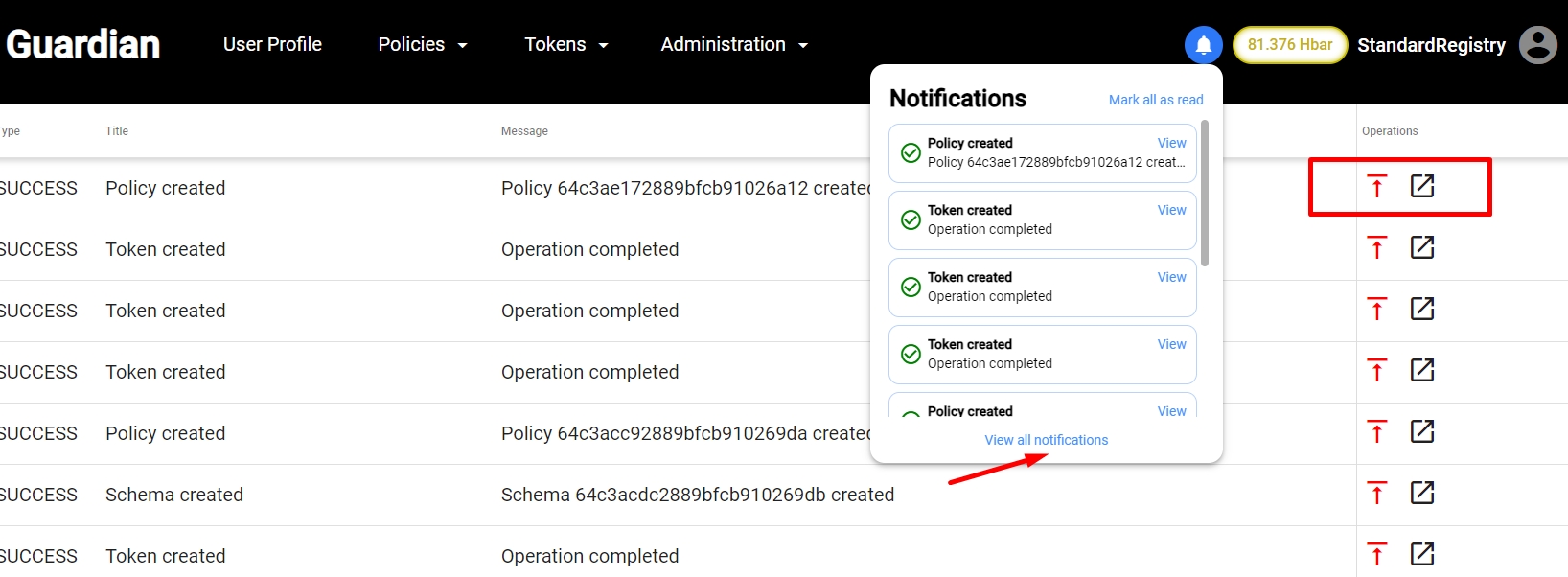Click the notification bell icon
This screenshot has width=1568, height=577.
click(1203, 45)
